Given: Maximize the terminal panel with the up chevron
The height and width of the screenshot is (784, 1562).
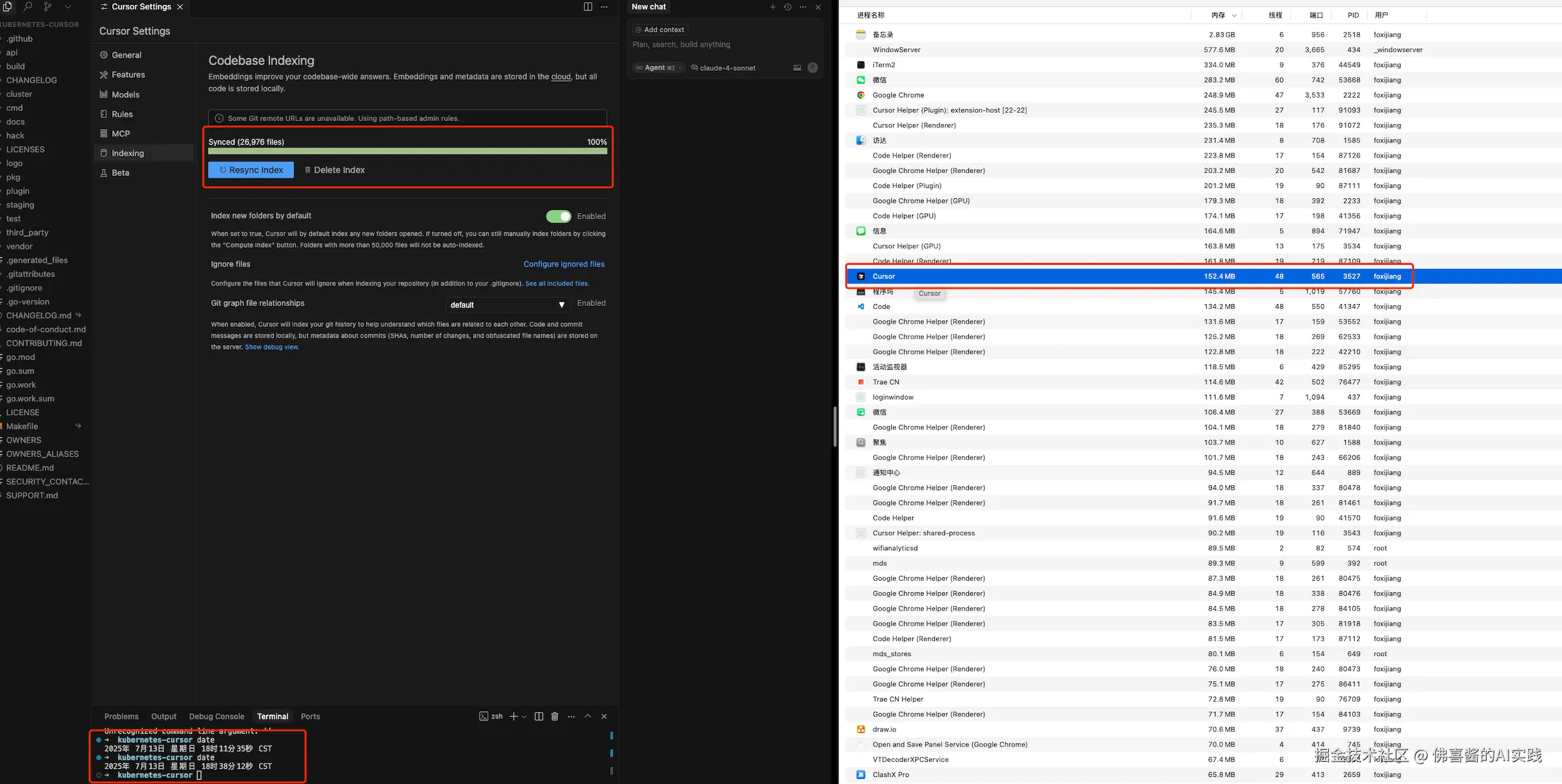Looking at the screenshot, I should [x=588, y=716].
